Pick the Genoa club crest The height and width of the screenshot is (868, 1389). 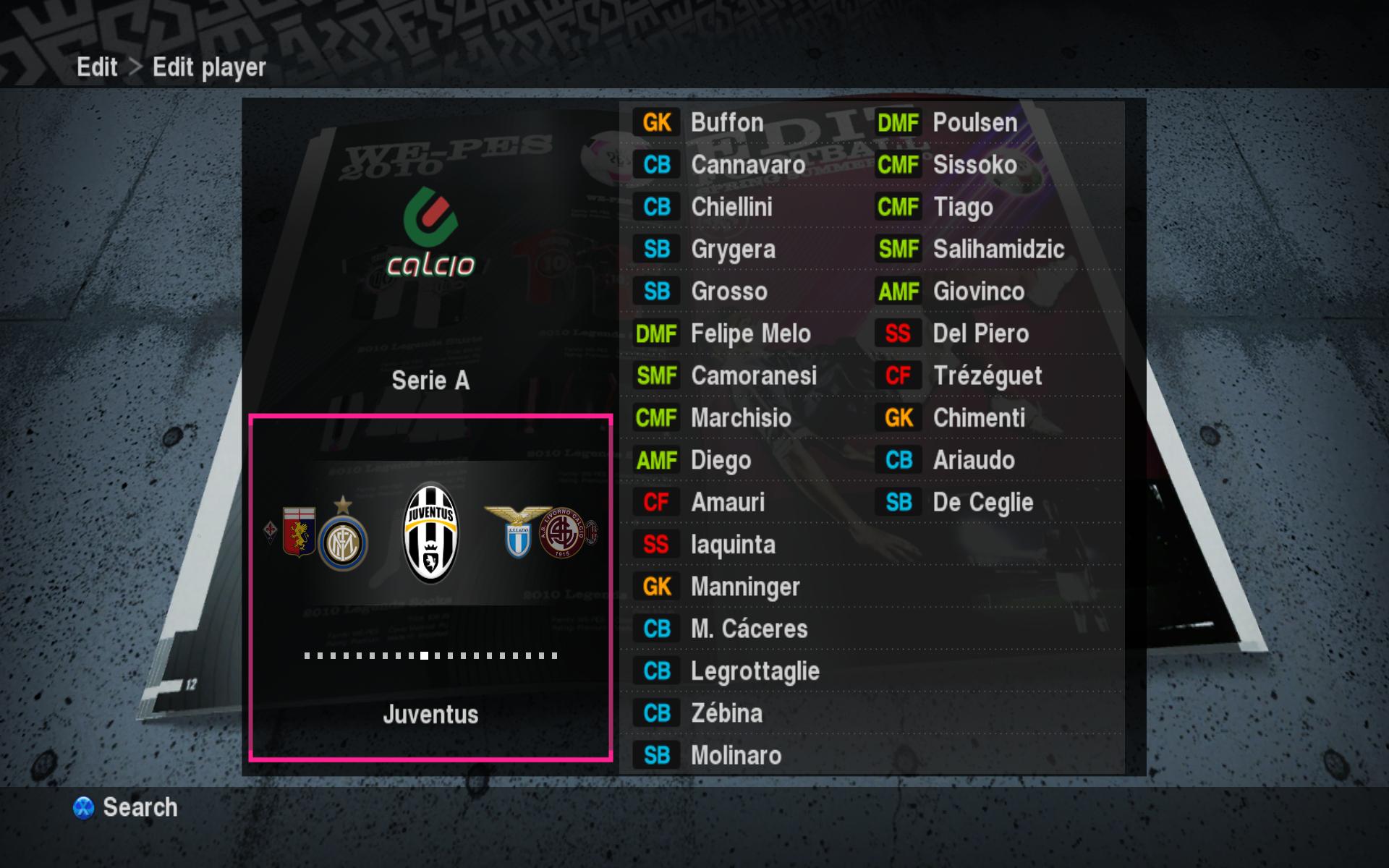[x=298, y=532]
